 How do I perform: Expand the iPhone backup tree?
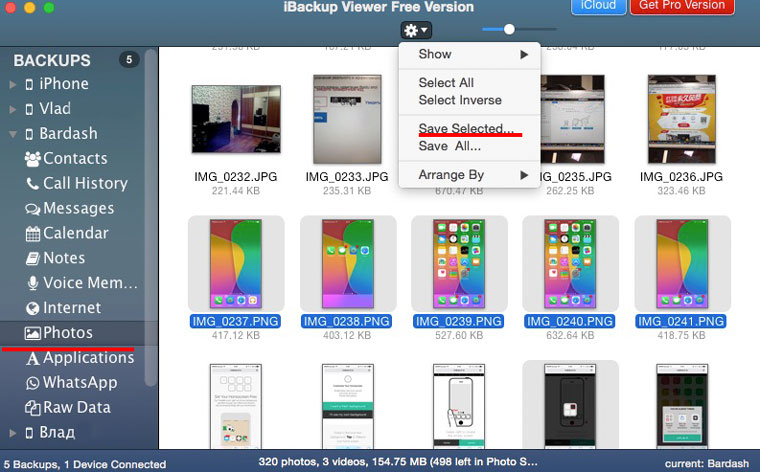tap(12, 84)
